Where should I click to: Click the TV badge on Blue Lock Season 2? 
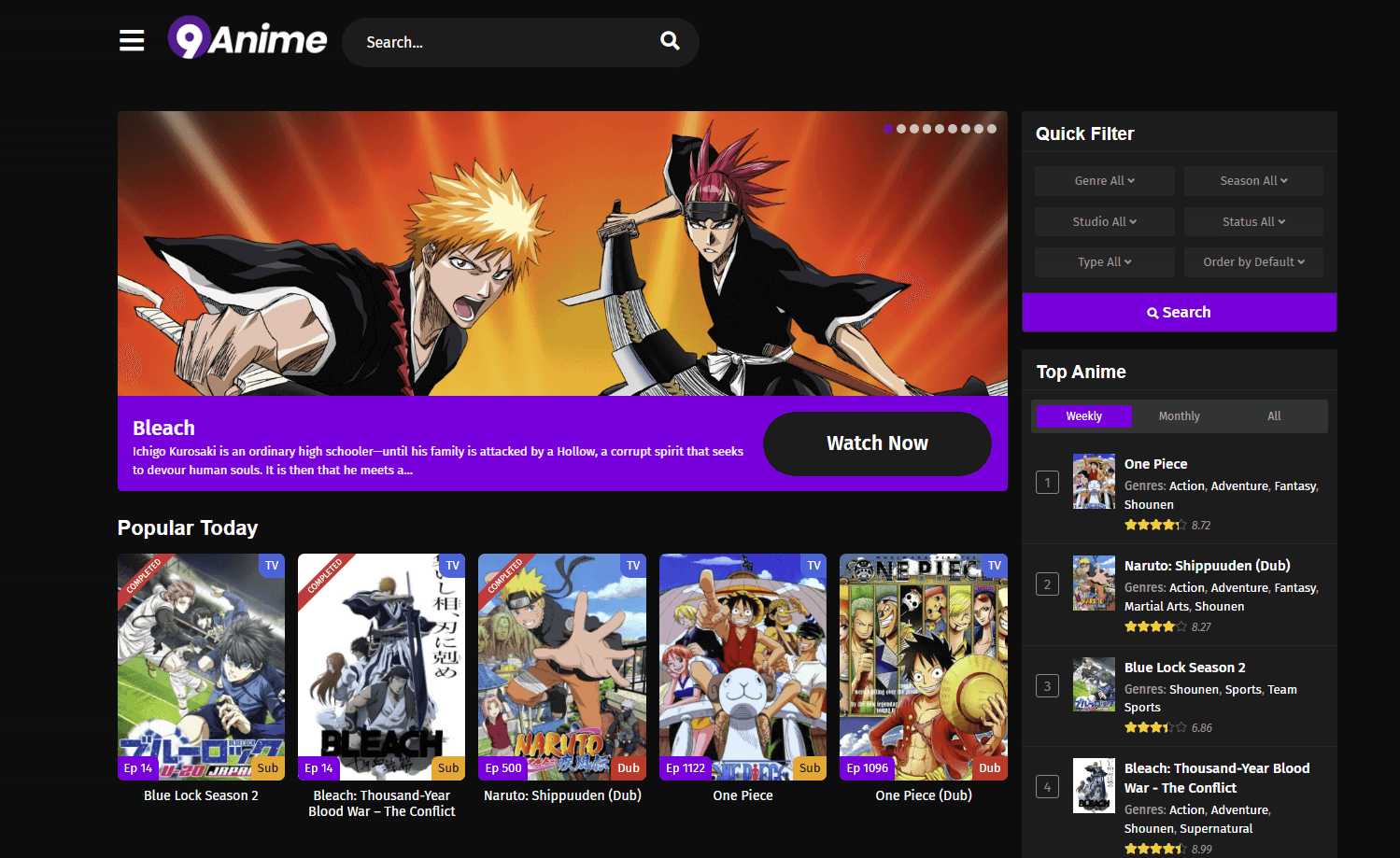coord(272,566)
